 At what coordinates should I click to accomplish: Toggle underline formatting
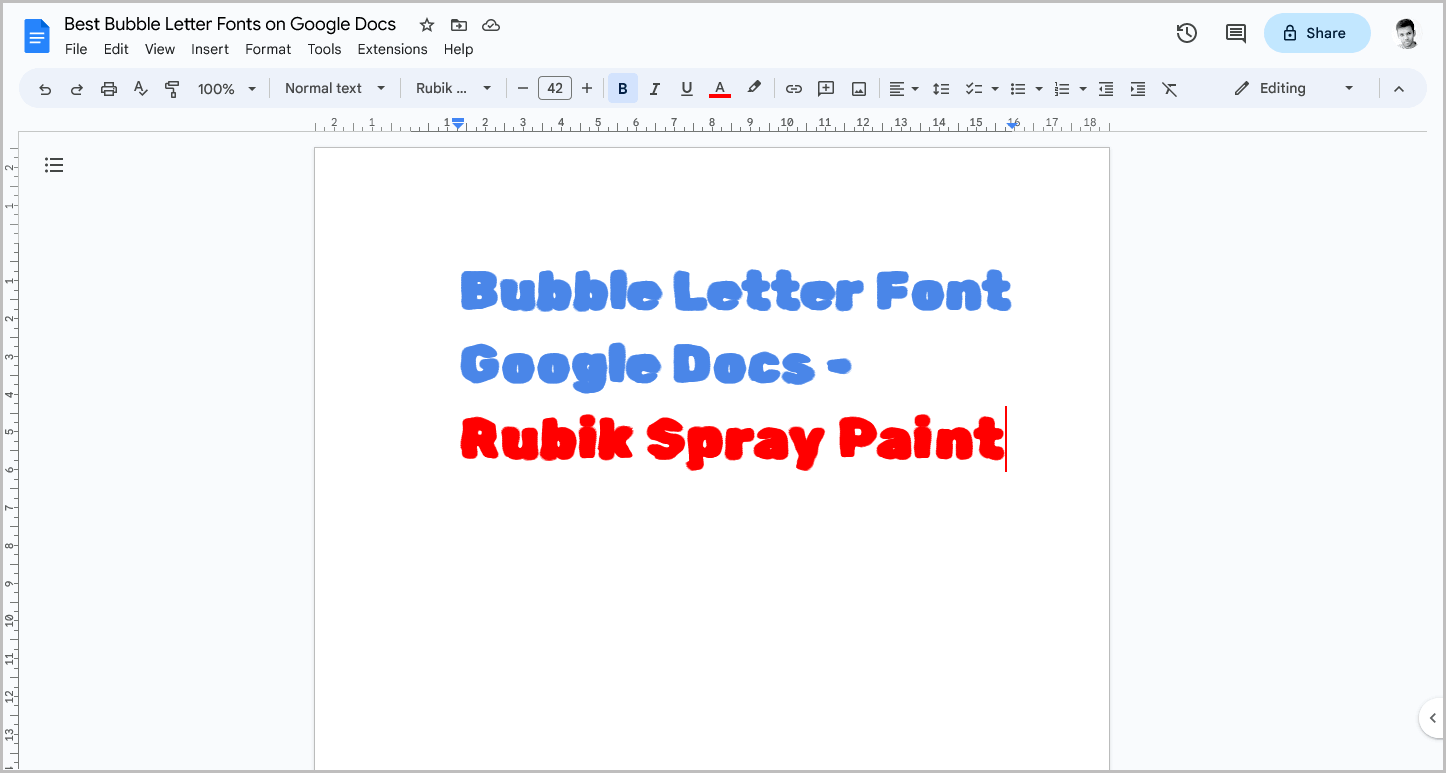point(686,88)
